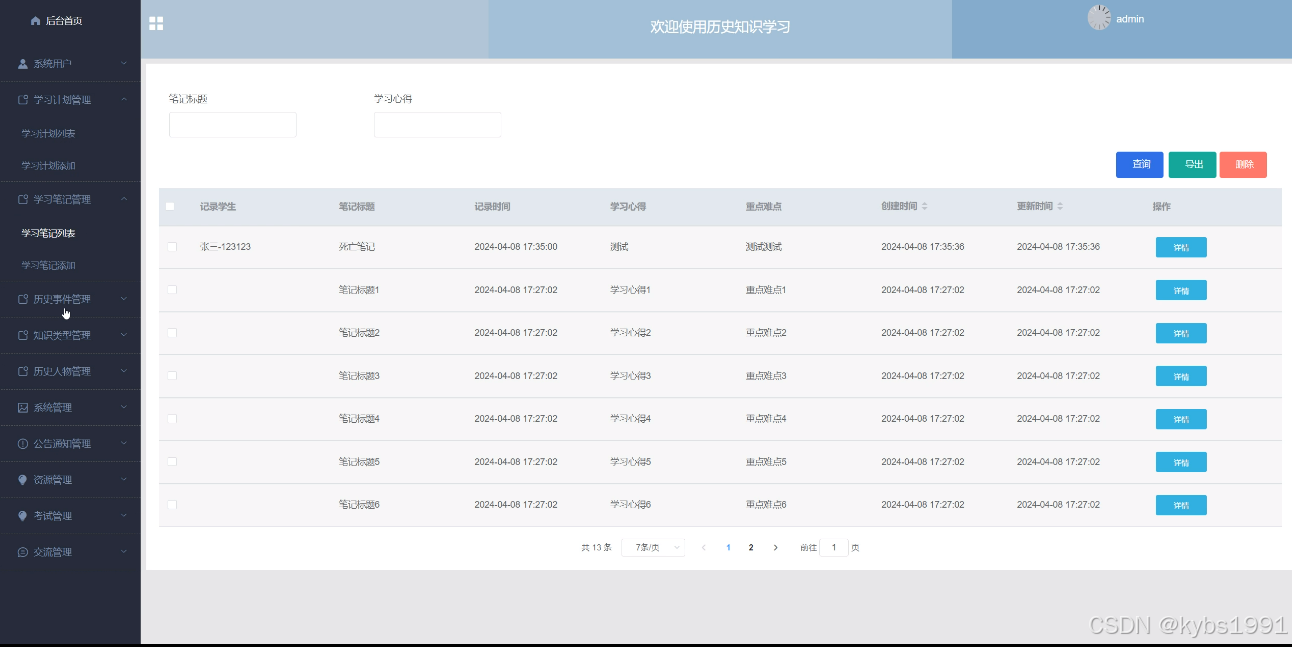Click the home icon beside 后台首页

36,21
